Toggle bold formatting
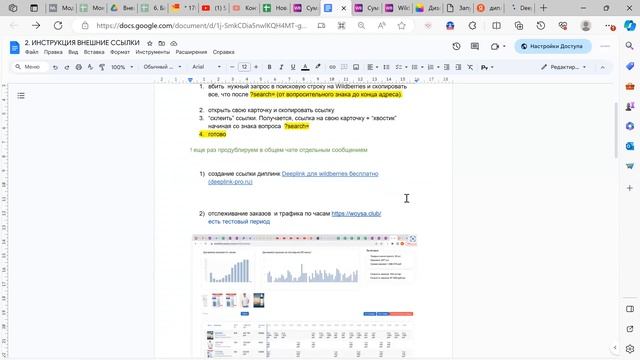 [x=269, y=67]
